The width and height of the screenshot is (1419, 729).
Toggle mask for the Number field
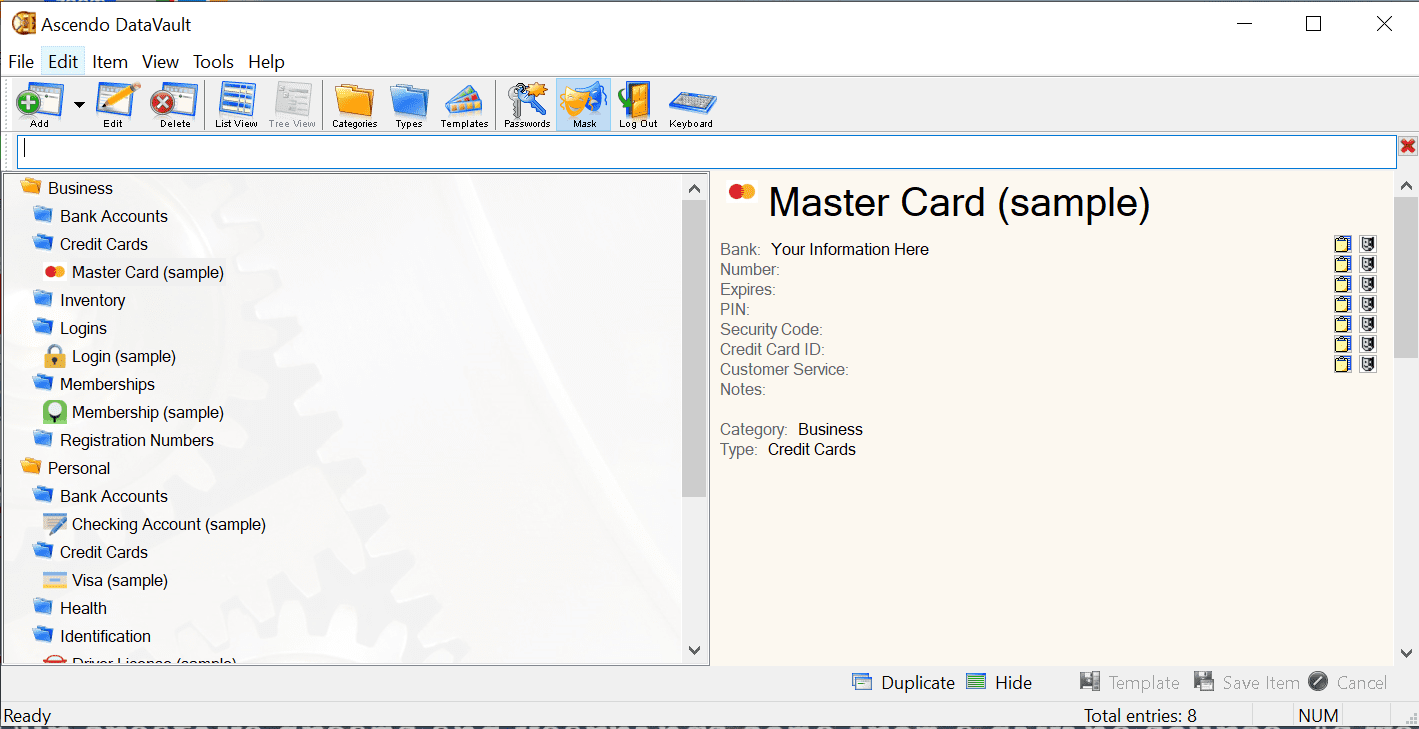click(x=1368, y=264)
